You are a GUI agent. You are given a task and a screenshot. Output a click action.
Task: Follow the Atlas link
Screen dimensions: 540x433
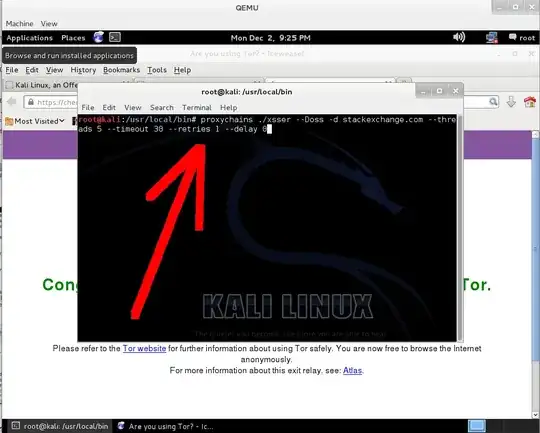coord(352,370)
